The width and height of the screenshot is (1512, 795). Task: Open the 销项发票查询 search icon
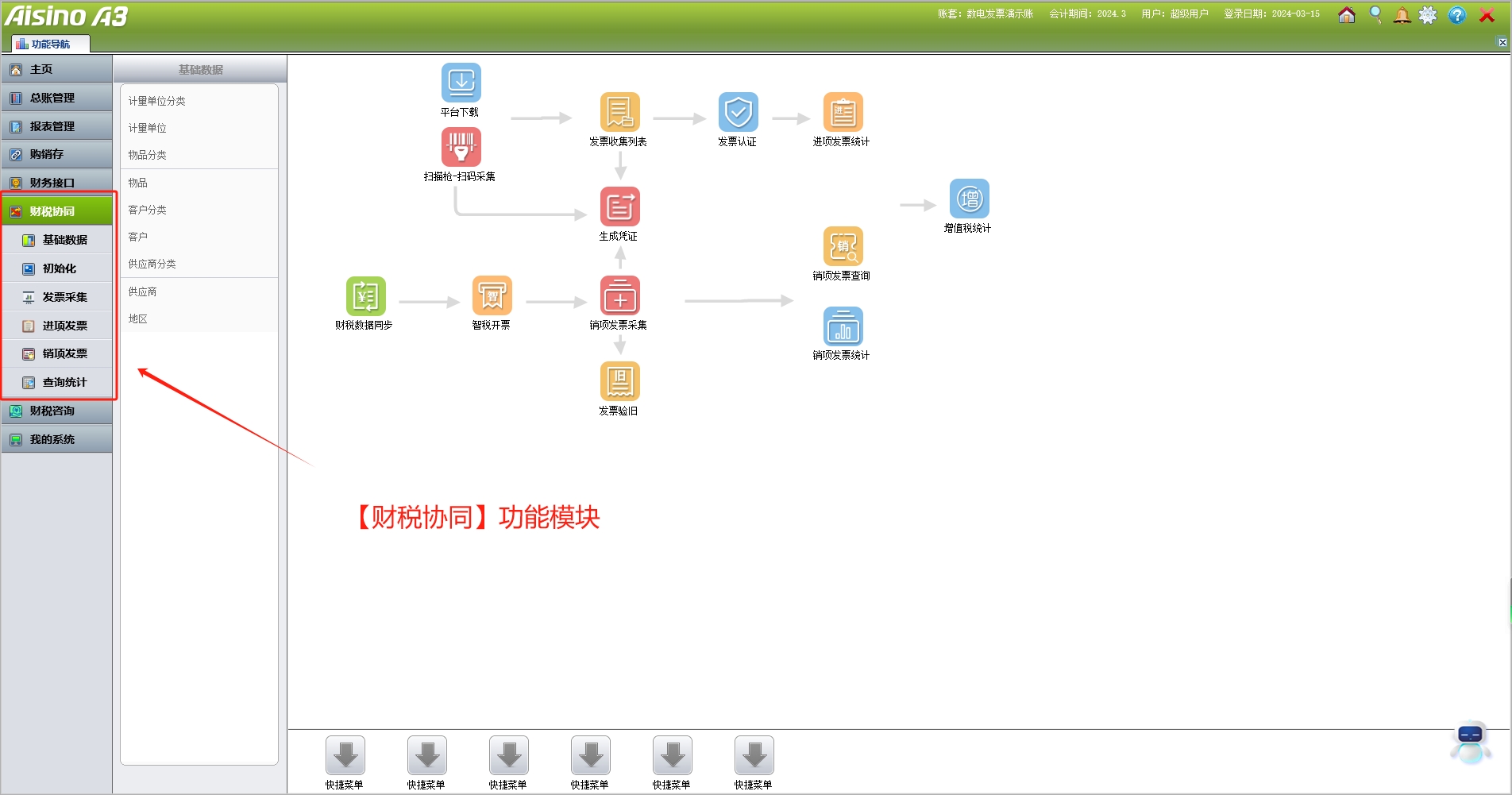(x=843, y=247)
